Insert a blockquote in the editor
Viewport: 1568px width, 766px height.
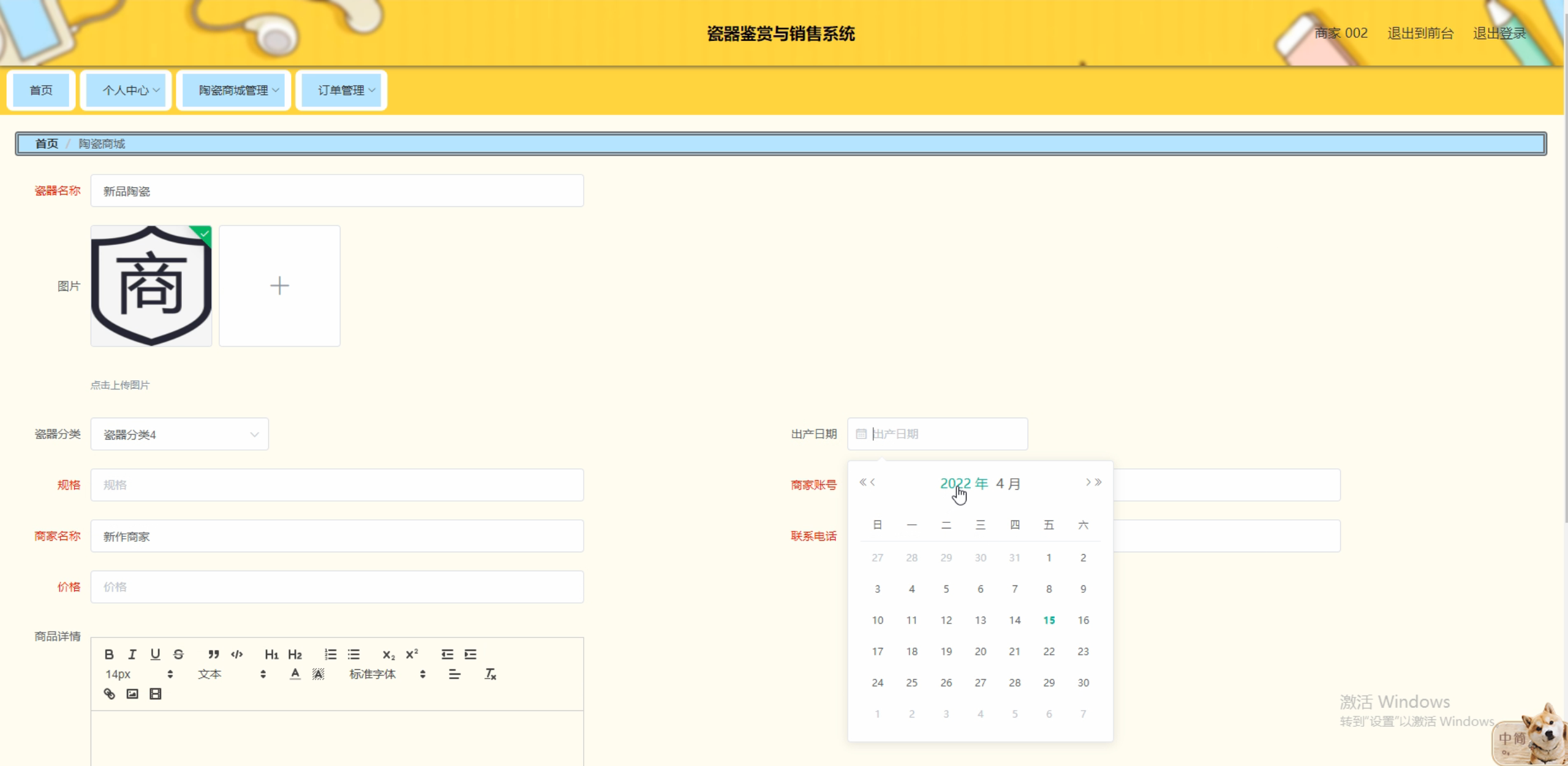pyautogui.click(x=213, y=654)
